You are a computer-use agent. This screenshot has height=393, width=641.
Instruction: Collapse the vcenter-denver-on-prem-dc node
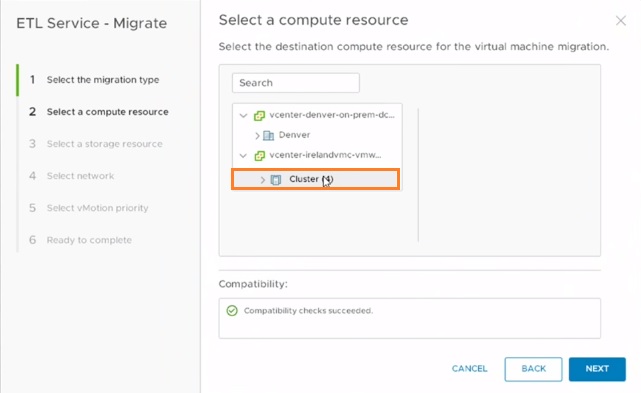tap(243, 116)
